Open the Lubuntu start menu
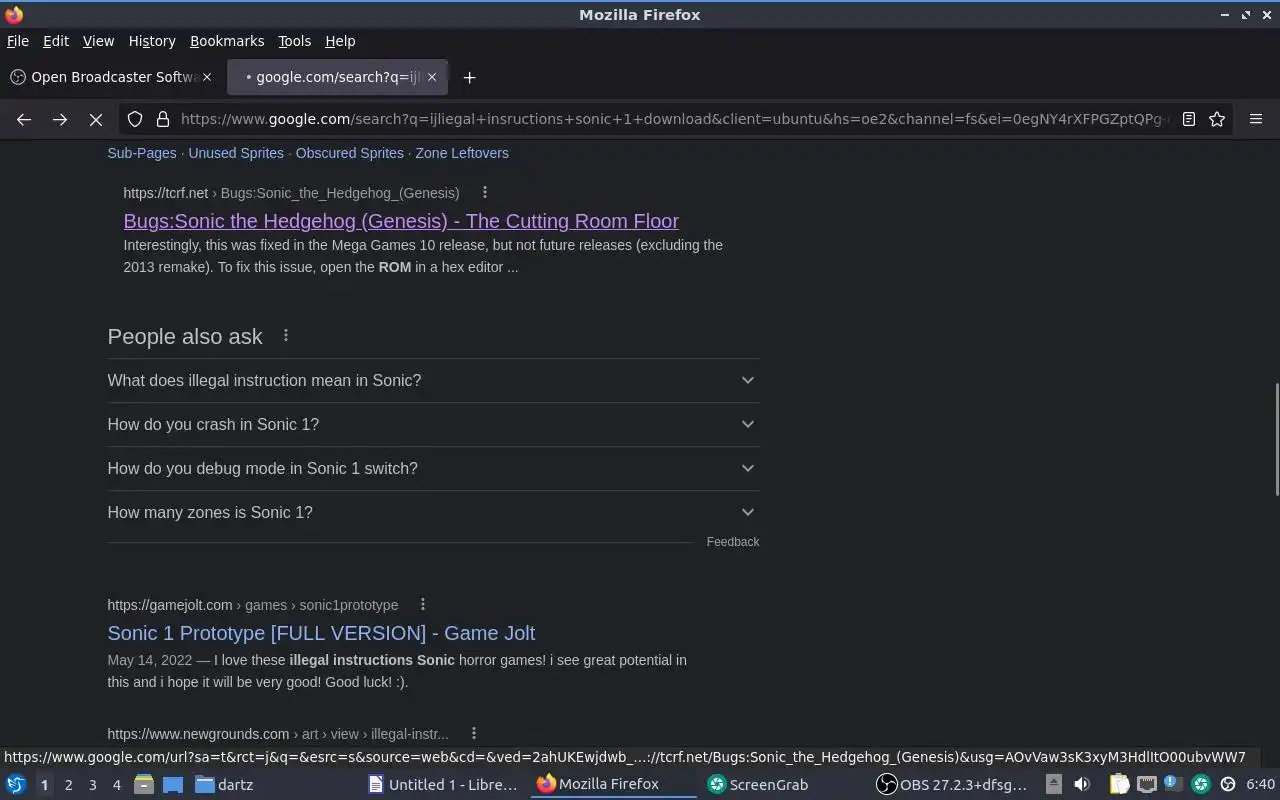The height and width of the screenshot is (800, 1280). click(x=16, y=784)
